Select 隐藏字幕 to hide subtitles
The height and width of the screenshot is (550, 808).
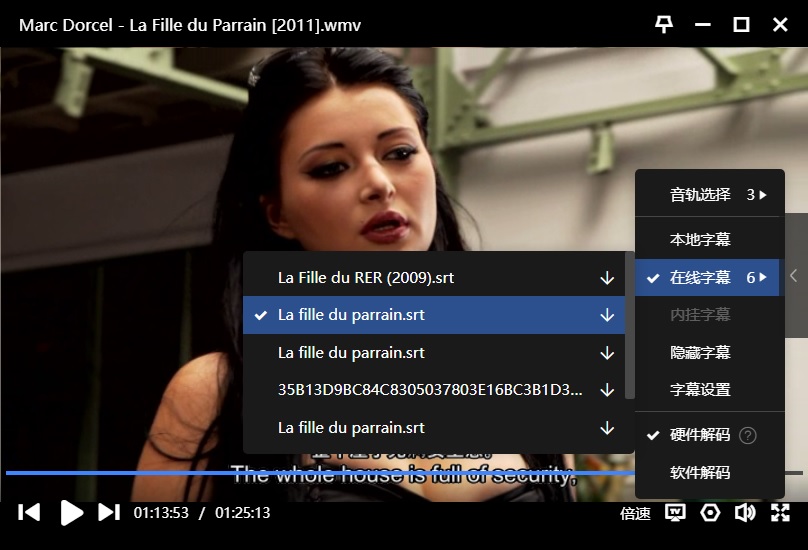coord(699,353)
